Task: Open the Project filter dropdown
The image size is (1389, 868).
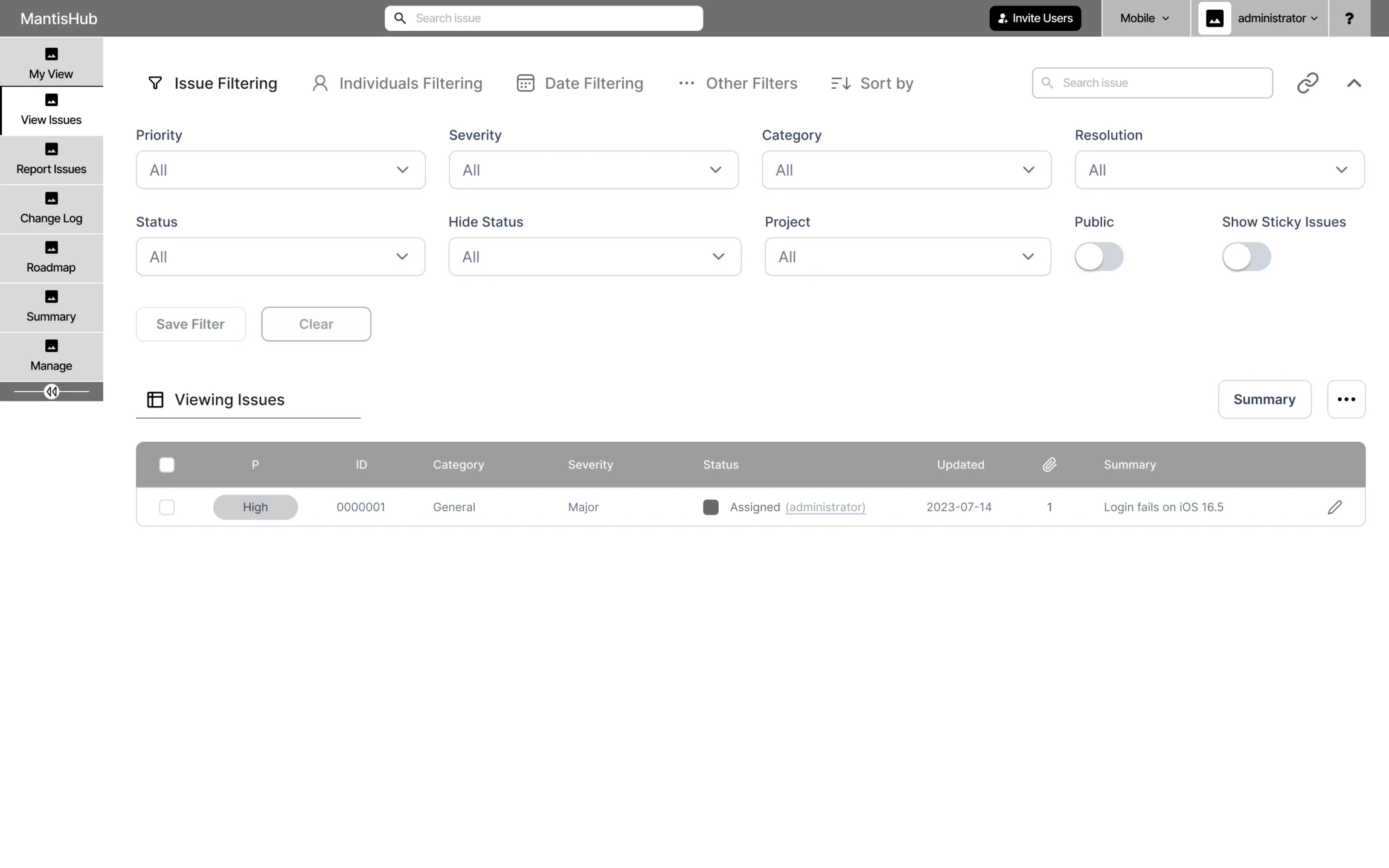Action: [x=908, y=257]
